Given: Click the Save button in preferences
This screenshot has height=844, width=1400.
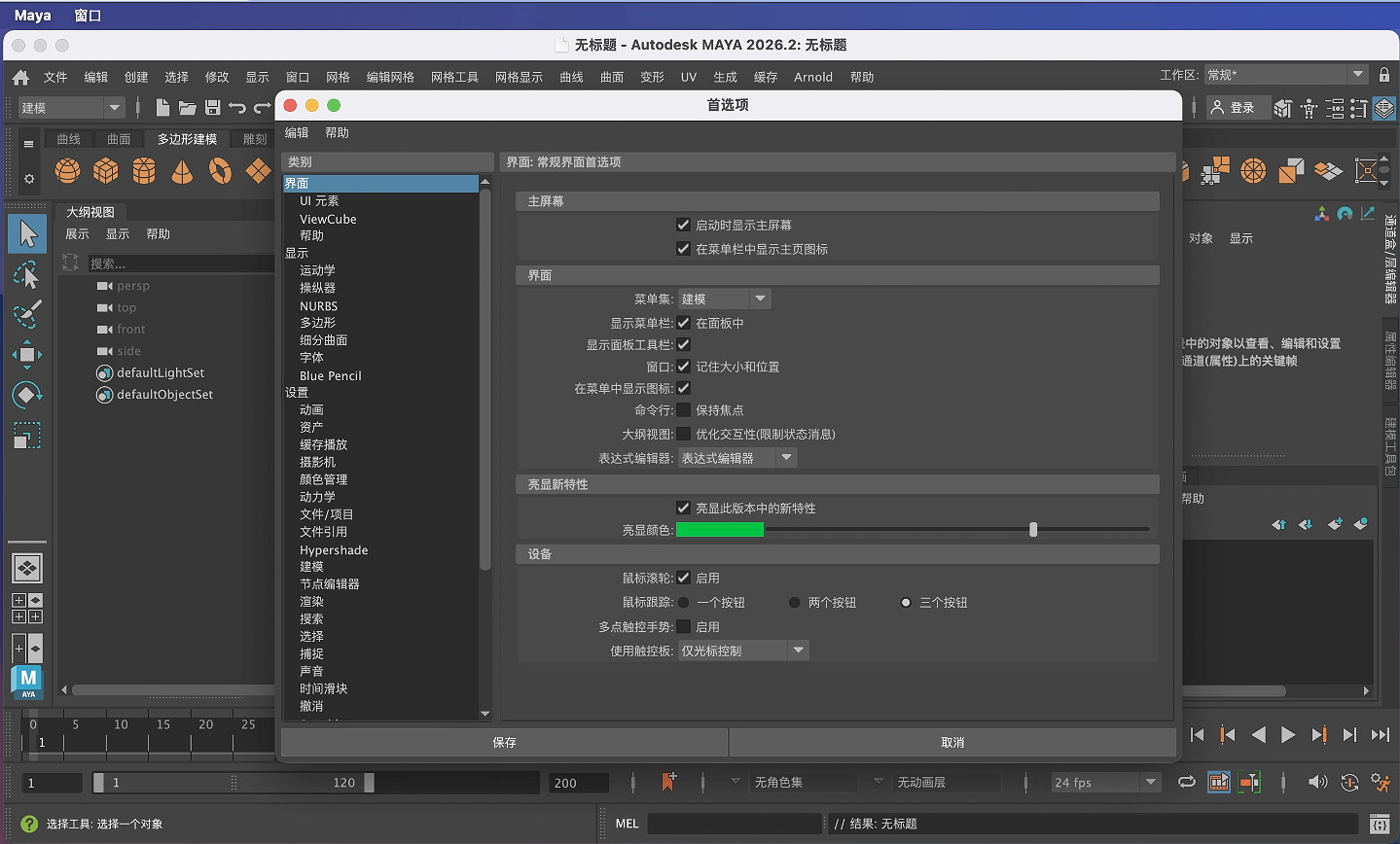Looking at the screenshot, I should (504, 743).
